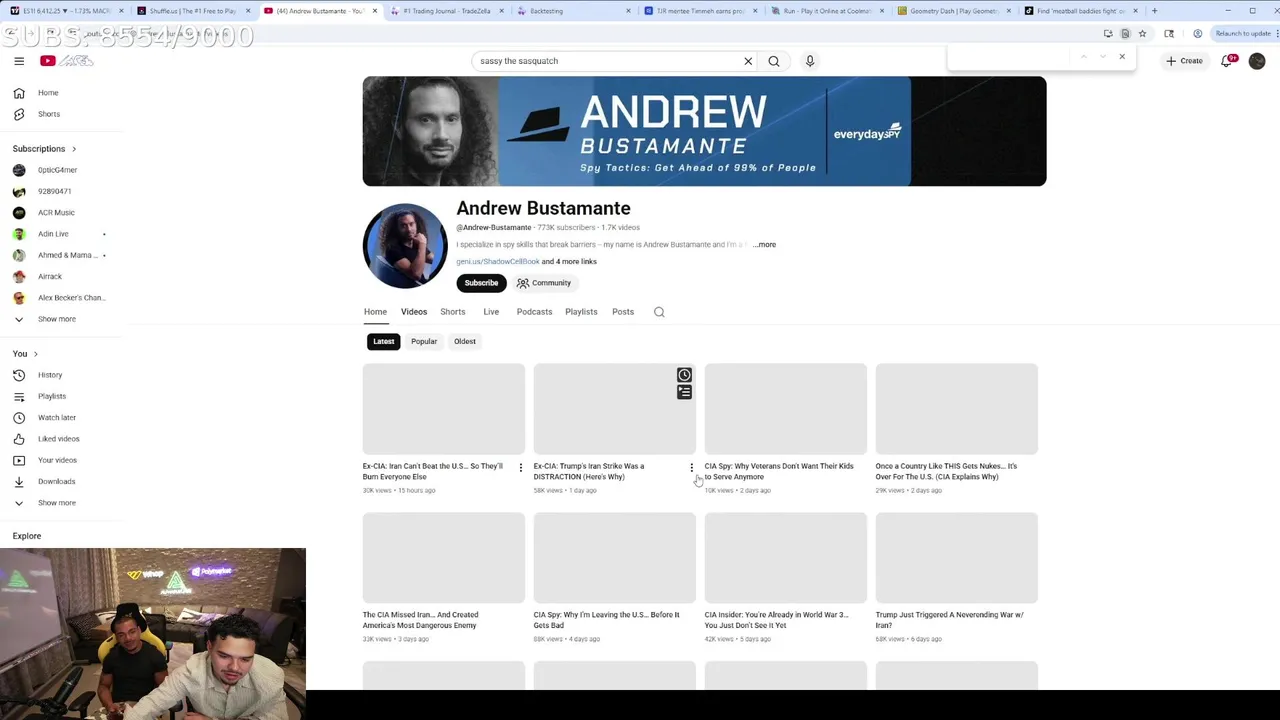The image size is (1280, 720).
Task: Switch to Backtesting browser tab
Action: 572,11
